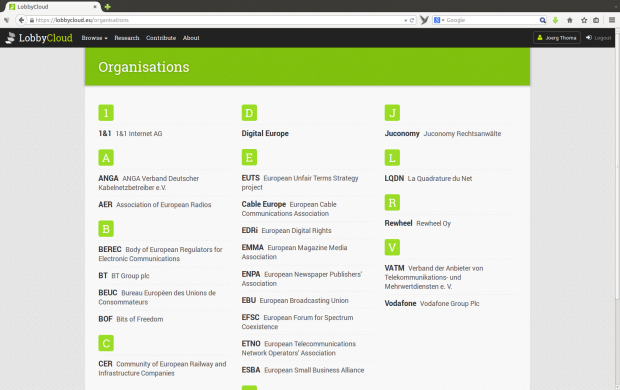Click the Google search engine selector icon
This screenshot has height=390, width=620.
click(439, 20)
